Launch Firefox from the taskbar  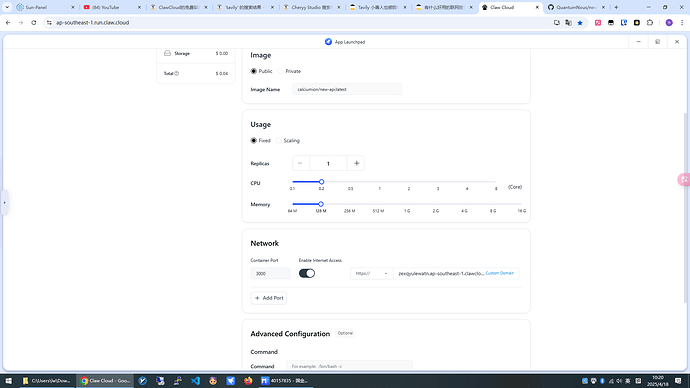[248, 381]
